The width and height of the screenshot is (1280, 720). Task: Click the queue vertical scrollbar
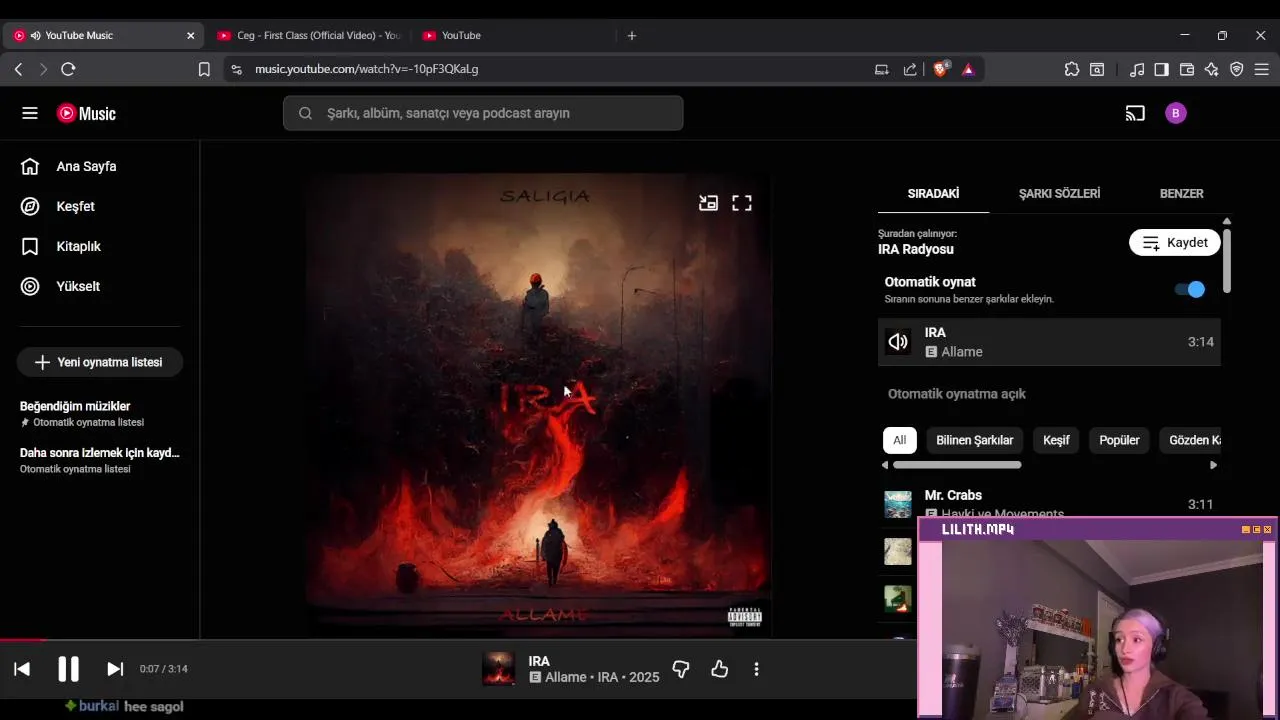tap(1226, 260)
